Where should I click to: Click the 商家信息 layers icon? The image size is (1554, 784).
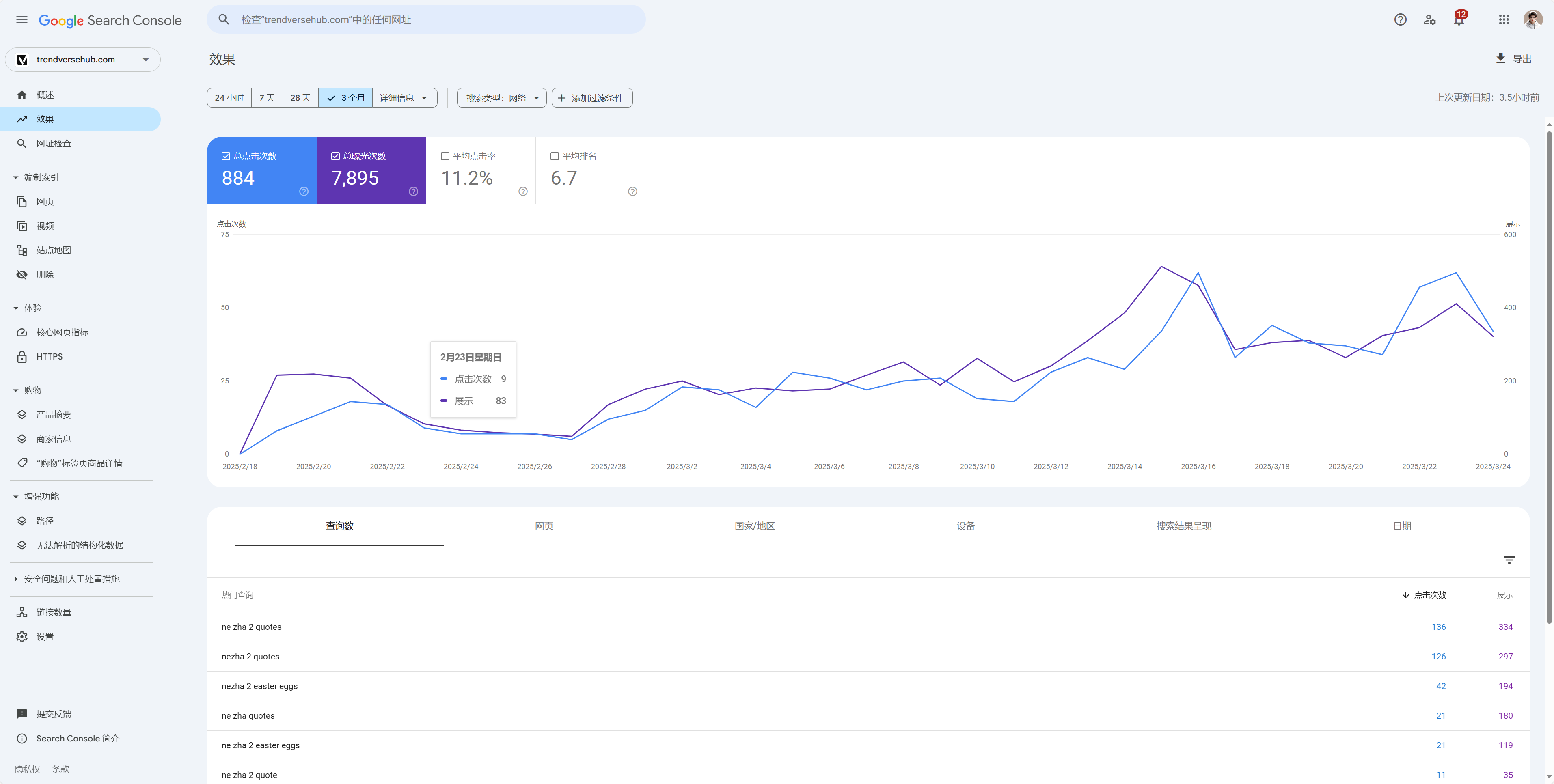22,439
